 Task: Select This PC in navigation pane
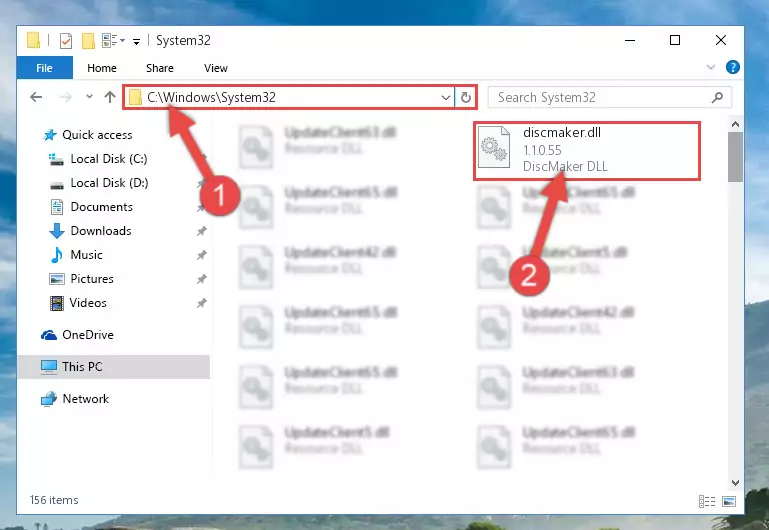[x=114, y=367]
